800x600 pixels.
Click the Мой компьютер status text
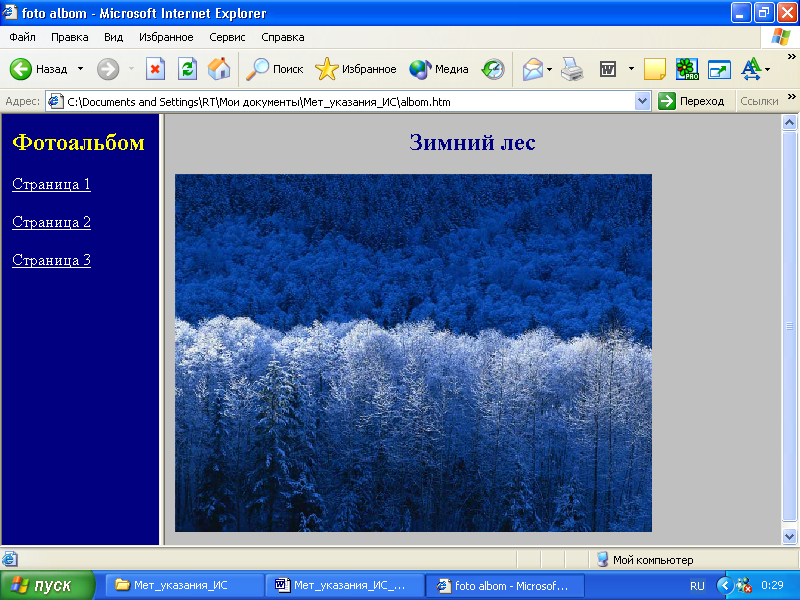coord(653,560)
